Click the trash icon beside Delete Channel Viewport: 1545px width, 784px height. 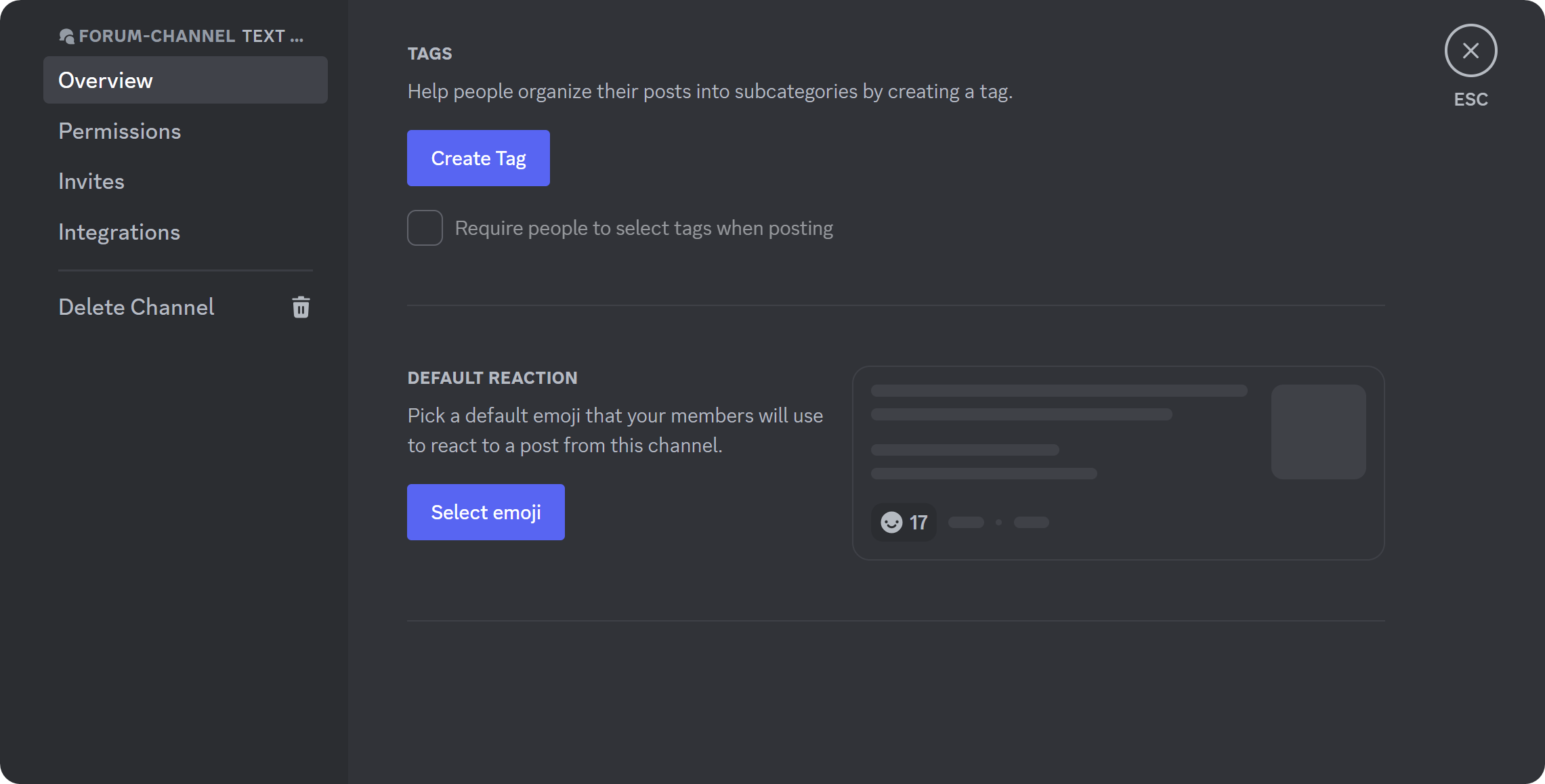[x=301, y=307]
